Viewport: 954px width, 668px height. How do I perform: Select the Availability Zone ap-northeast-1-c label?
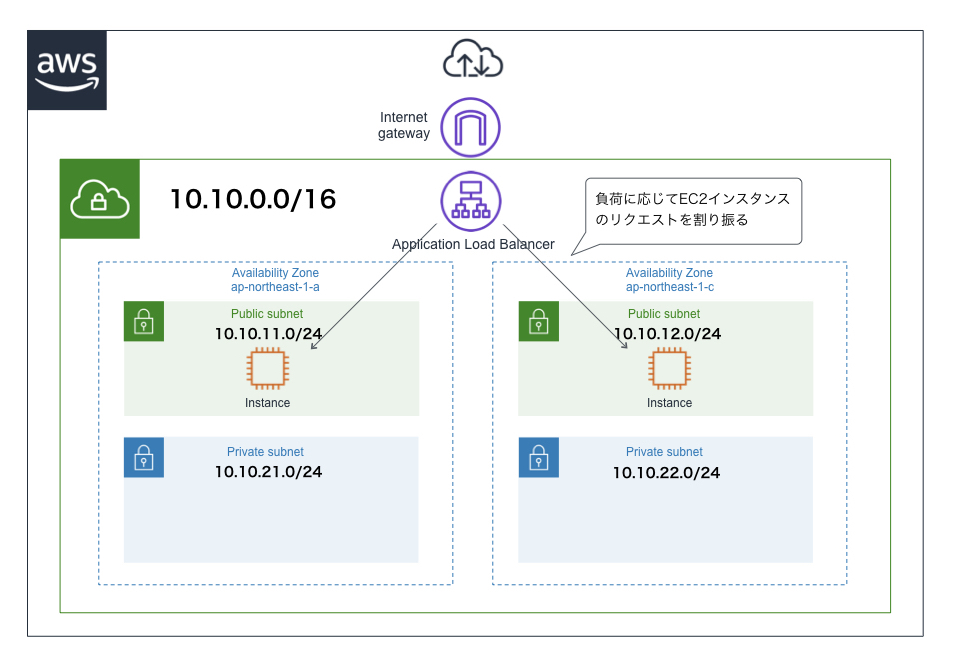pos(669,280)
